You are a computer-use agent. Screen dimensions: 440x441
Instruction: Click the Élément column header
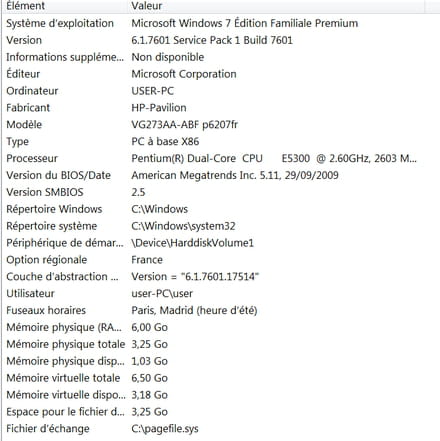(x=66, y=6)
